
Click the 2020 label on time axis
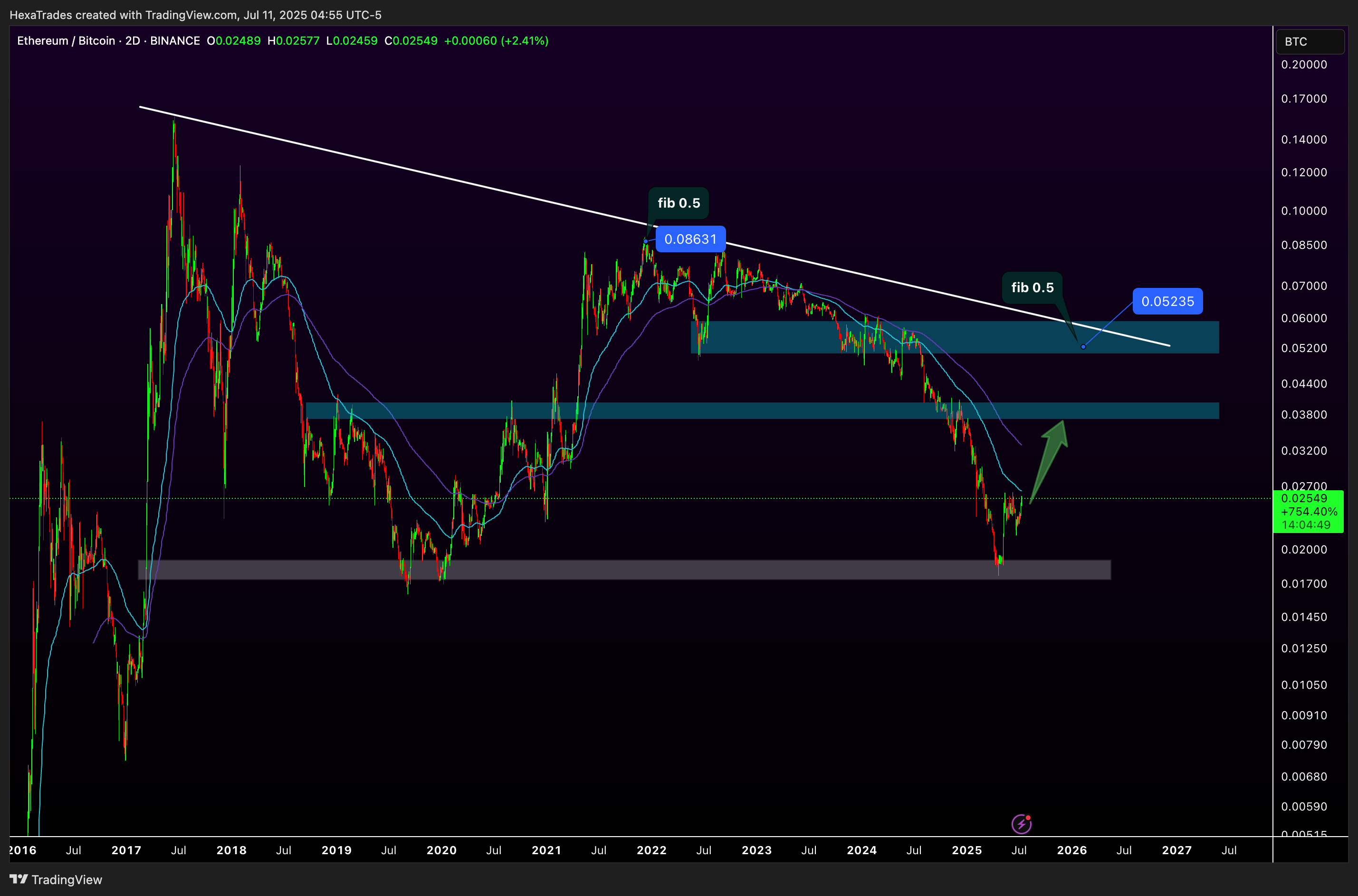(x=442, y=850)
